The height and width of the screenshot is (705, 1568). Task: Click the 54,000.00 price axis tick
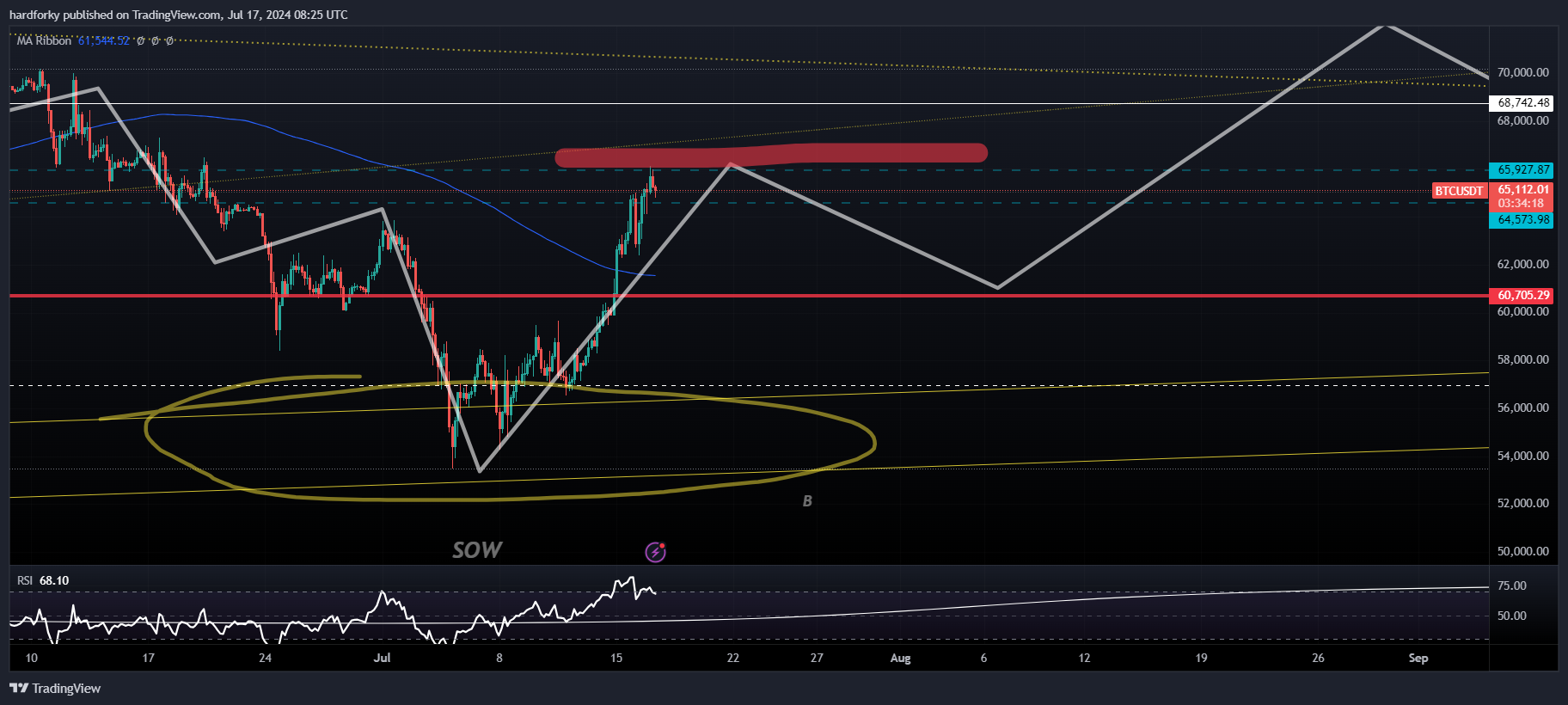pyautogui.click(x=1522, y=457)
